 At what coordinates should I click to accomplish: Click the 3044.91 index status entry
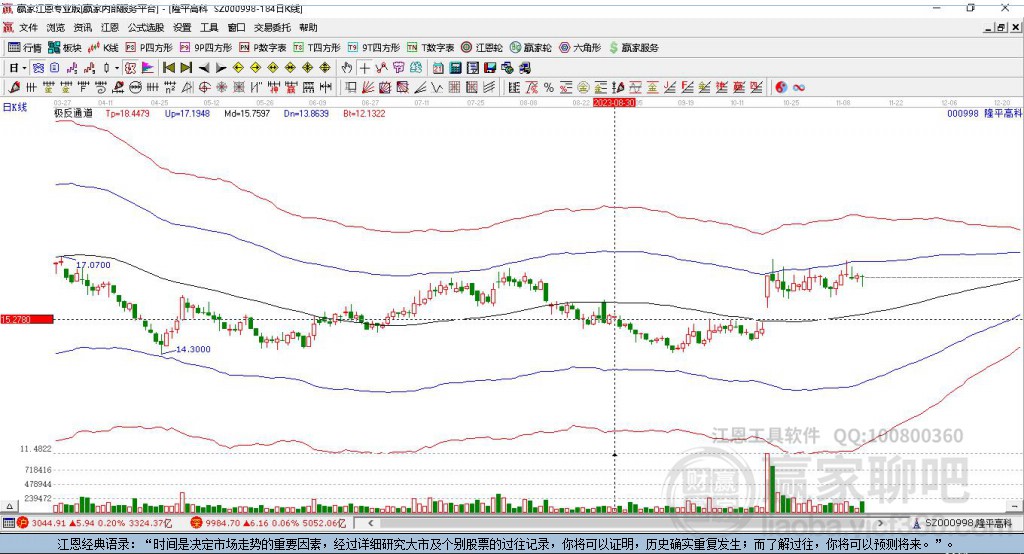pyautogui.click(x=94, y=523)
